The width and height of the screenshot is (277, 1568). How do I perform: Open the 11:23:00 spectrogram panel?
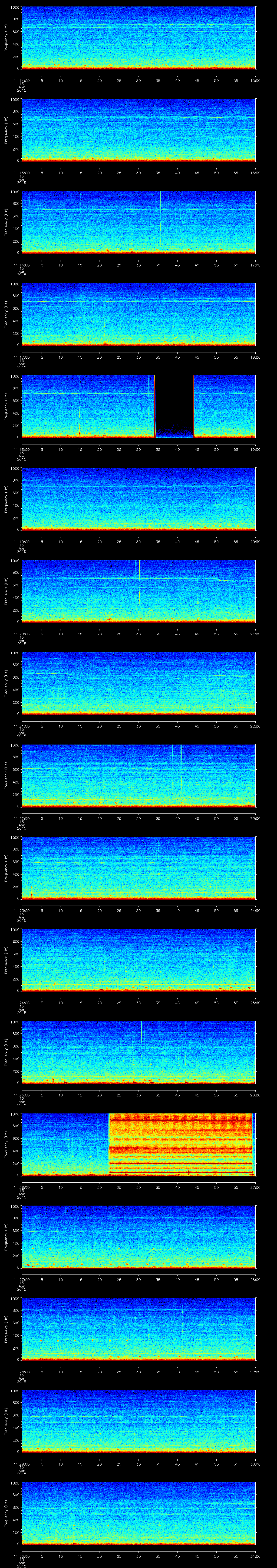point(138,868)
